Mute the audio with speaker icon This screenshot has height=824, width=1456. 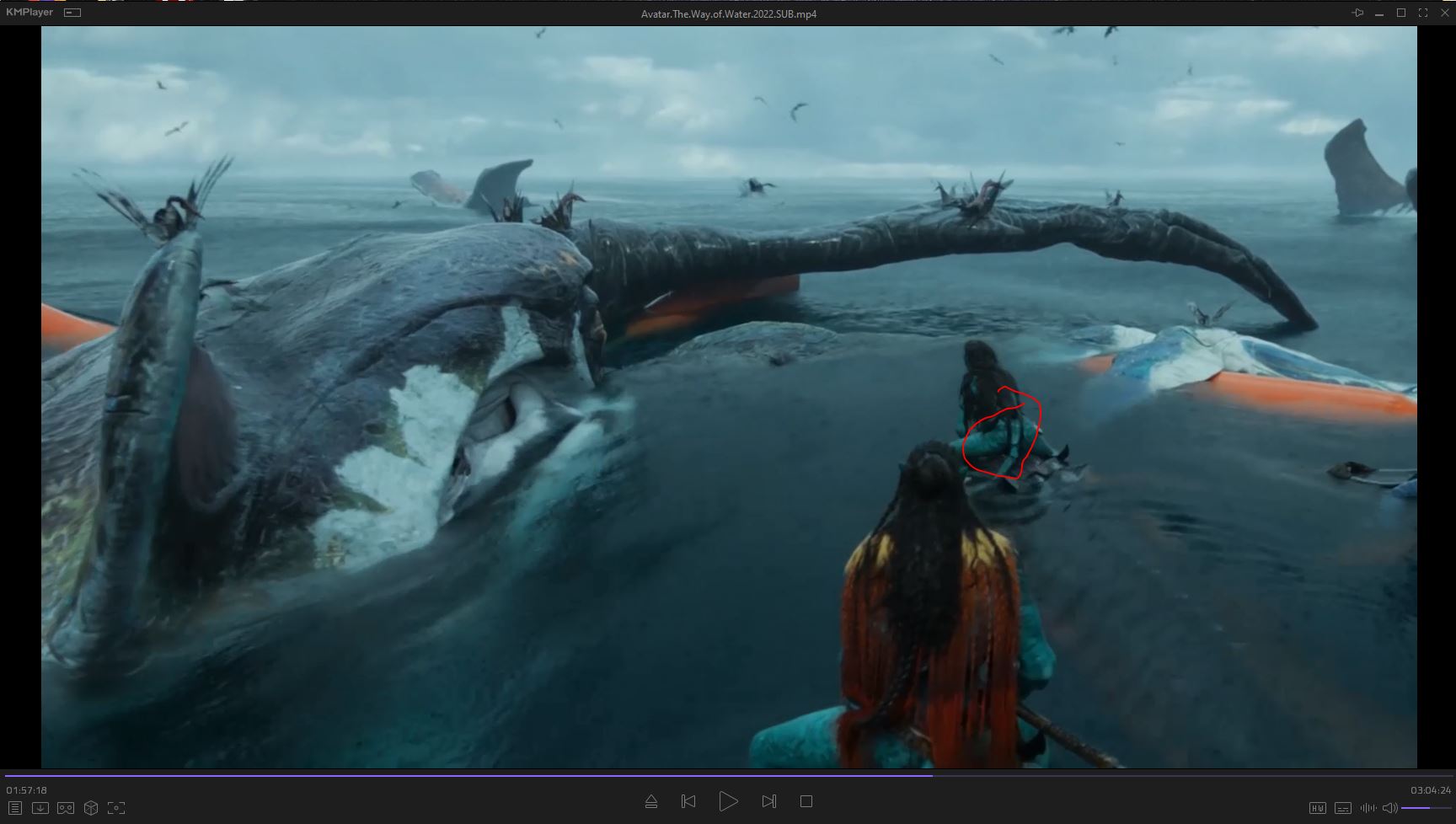point(1389,808)
